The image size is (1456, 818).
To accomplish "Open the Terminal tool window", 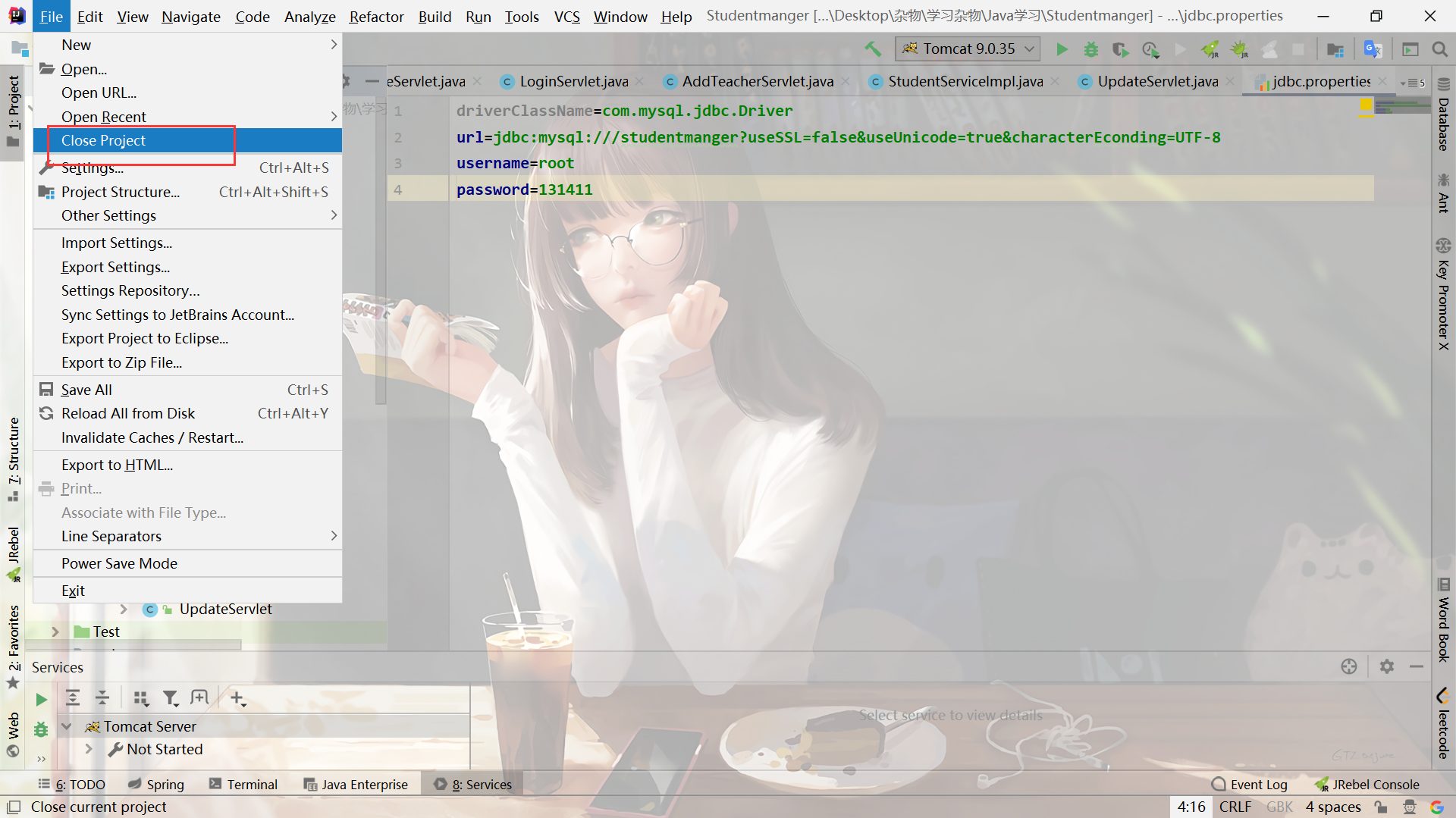I will pos(243,785).
